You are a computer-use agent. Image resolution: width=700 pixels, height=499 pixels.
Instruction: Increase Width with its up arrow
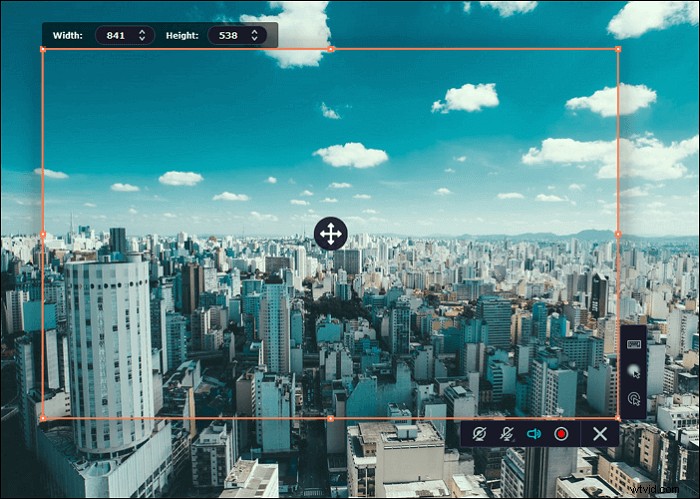pos(142,32)
